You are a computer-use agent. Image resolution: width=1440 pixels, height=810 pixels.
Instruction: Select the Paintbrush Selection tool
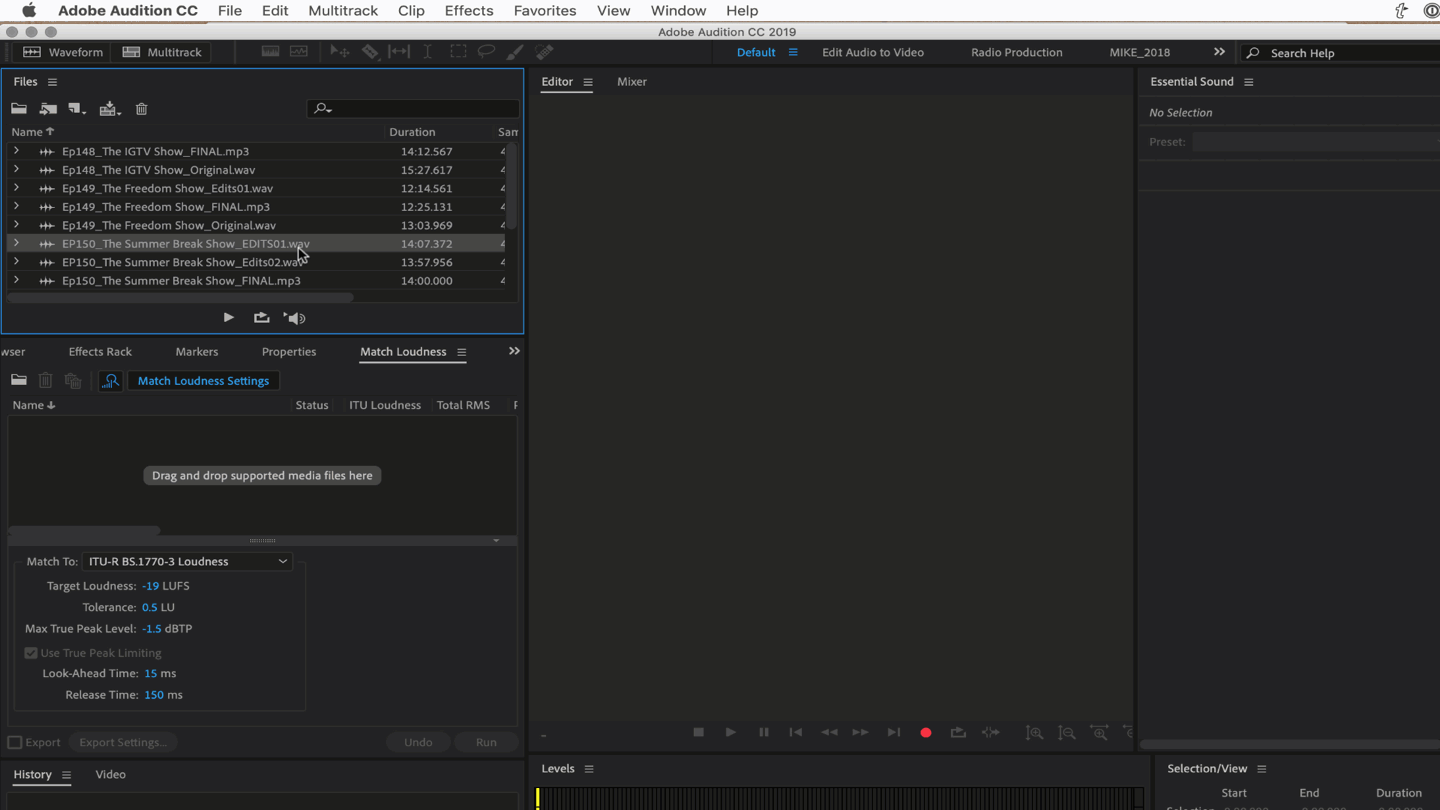[515, 52]
